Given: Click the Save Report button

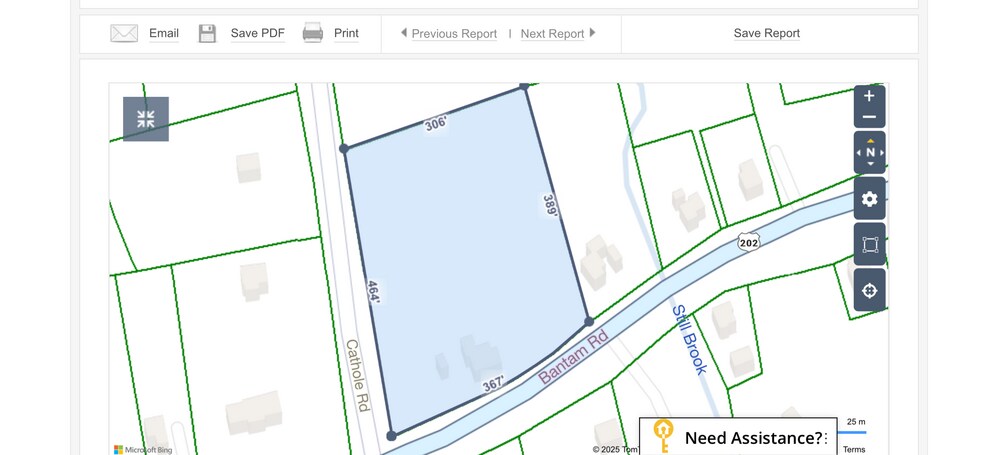Looking at the screenshot, I should [766, 33].
